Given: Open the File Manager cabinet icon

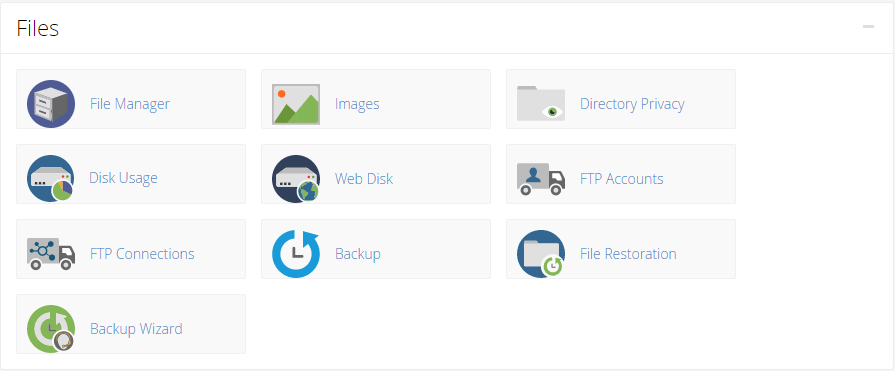Looking at the screenshot, I should 51,104.
